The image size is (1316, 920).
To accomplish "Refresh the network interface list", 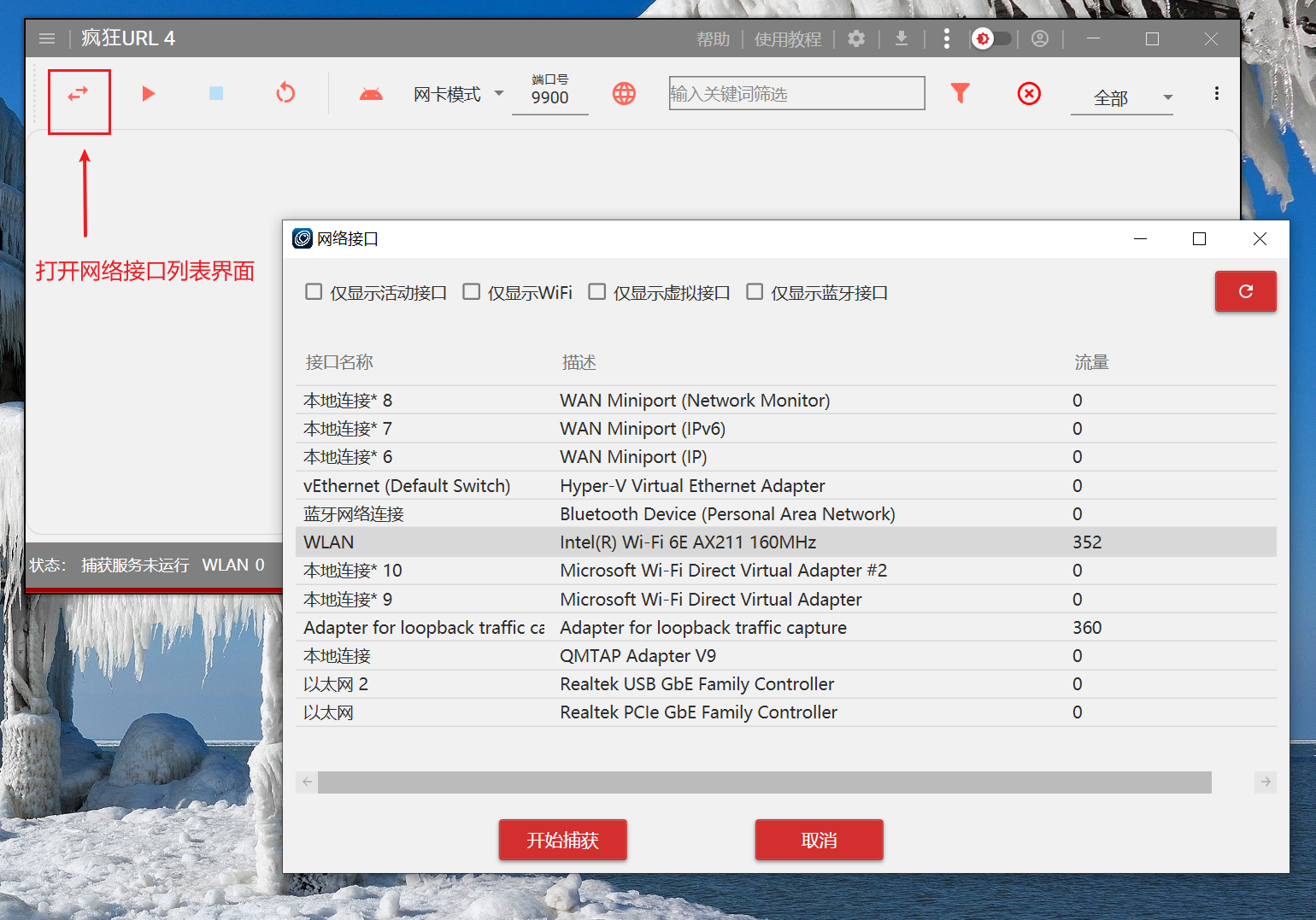I will point(1245,291).
